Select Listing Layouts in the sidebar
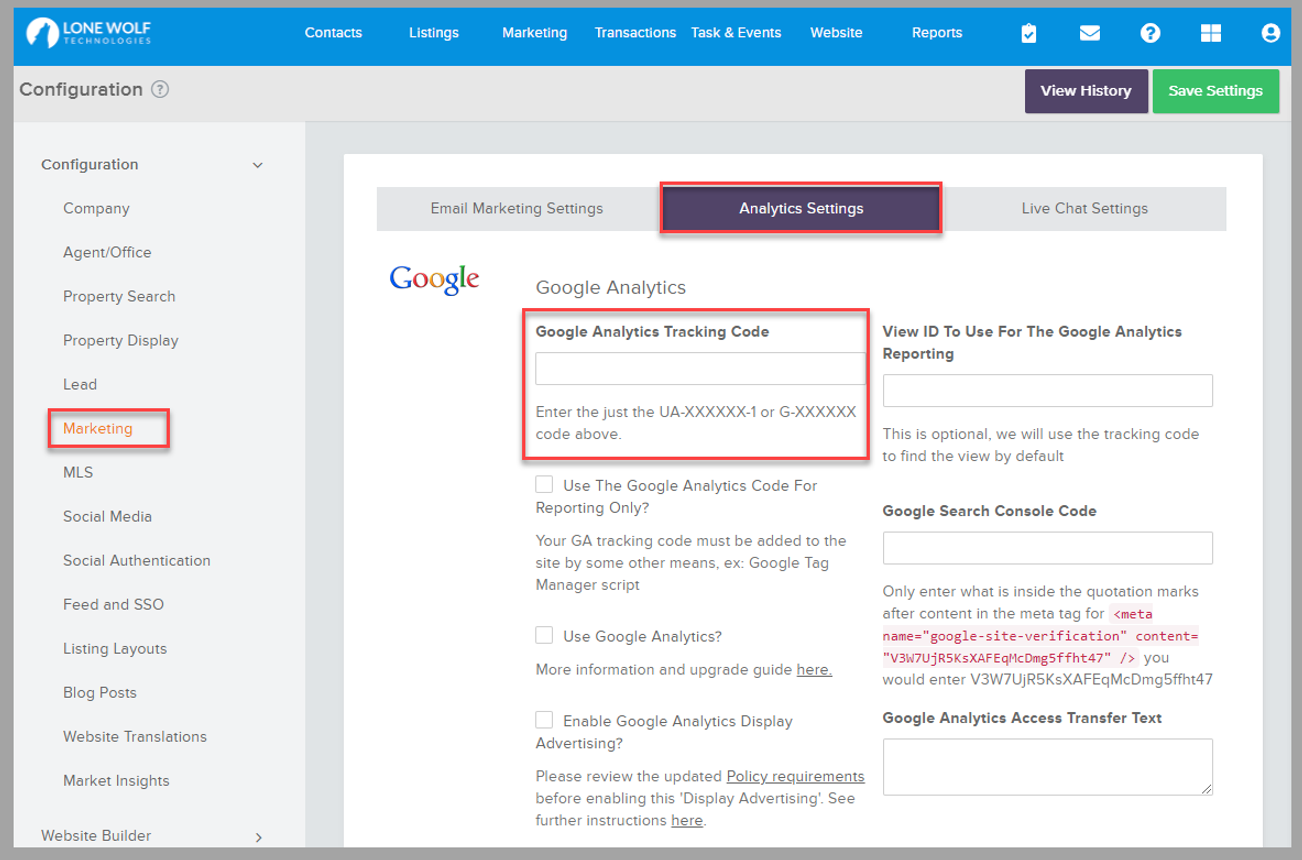 (x=115, y=649)
